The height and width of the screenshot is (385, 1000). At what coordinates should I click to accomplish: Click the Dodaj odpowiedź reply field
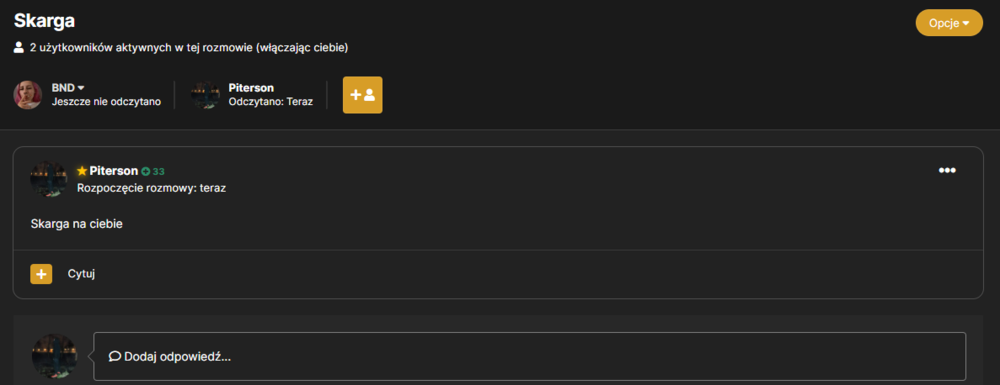tap(529, 356)
